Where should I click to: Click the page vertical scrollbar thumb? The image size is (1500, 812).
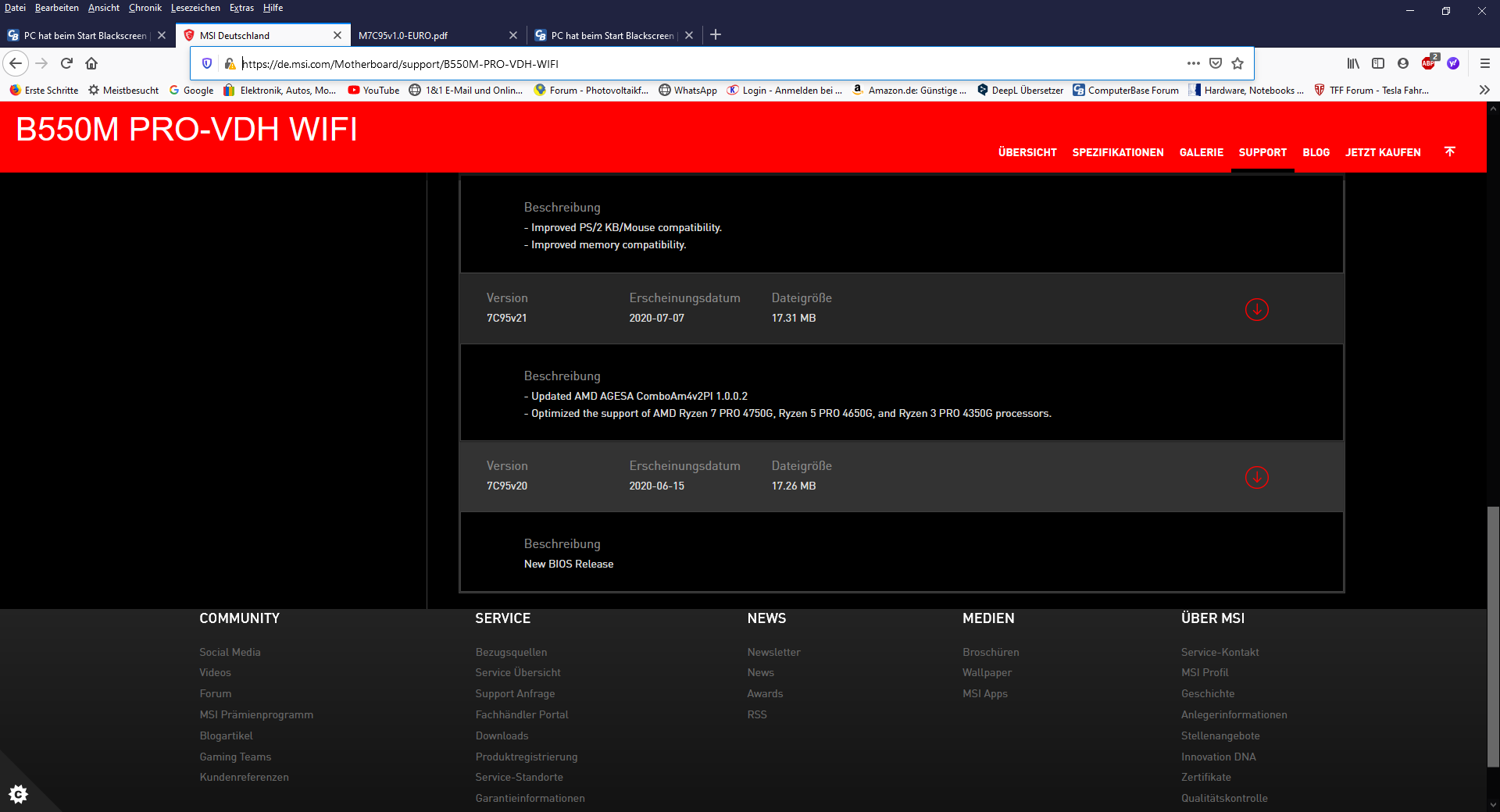1493,636
